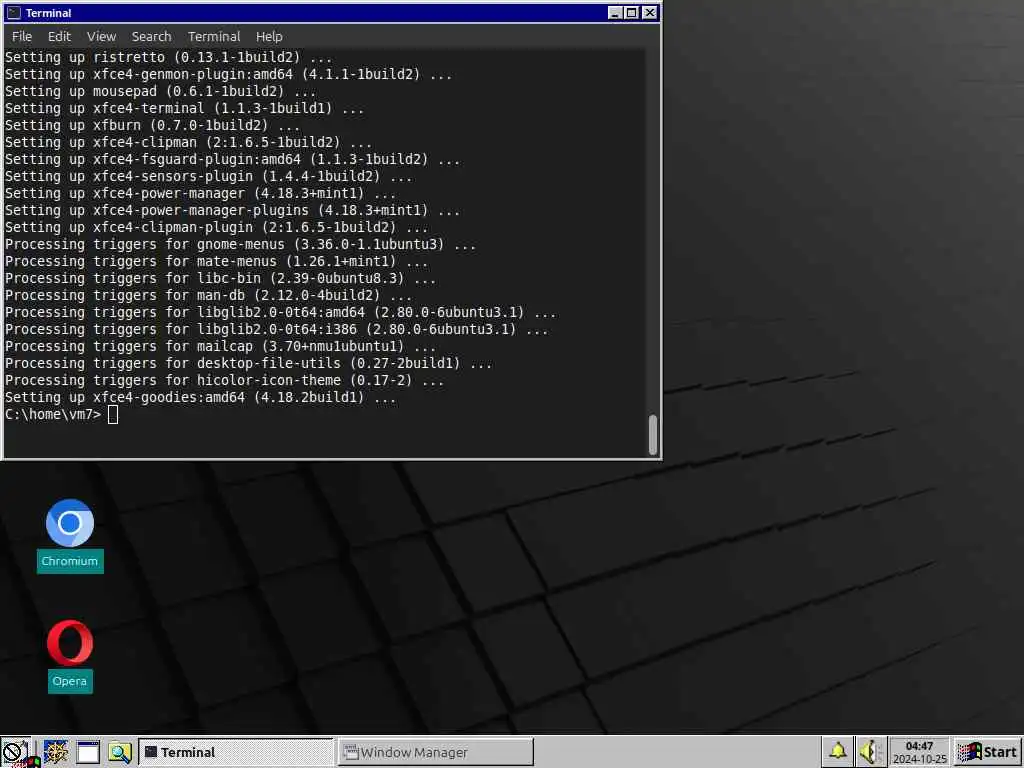
Task: Maximize the Terminal window
Action: click(632, 12)
